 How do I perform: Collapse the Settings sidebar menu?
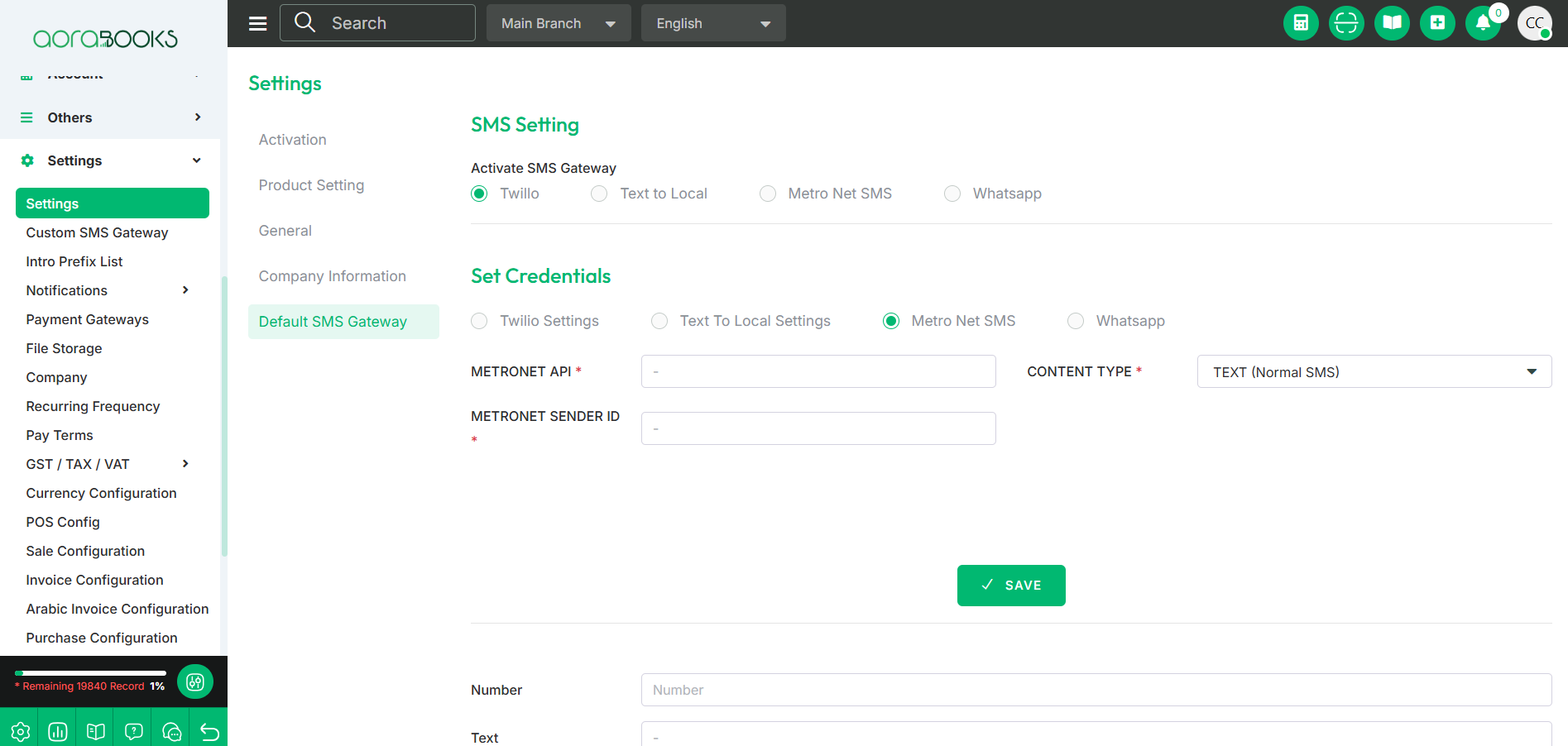click(197, 160)
